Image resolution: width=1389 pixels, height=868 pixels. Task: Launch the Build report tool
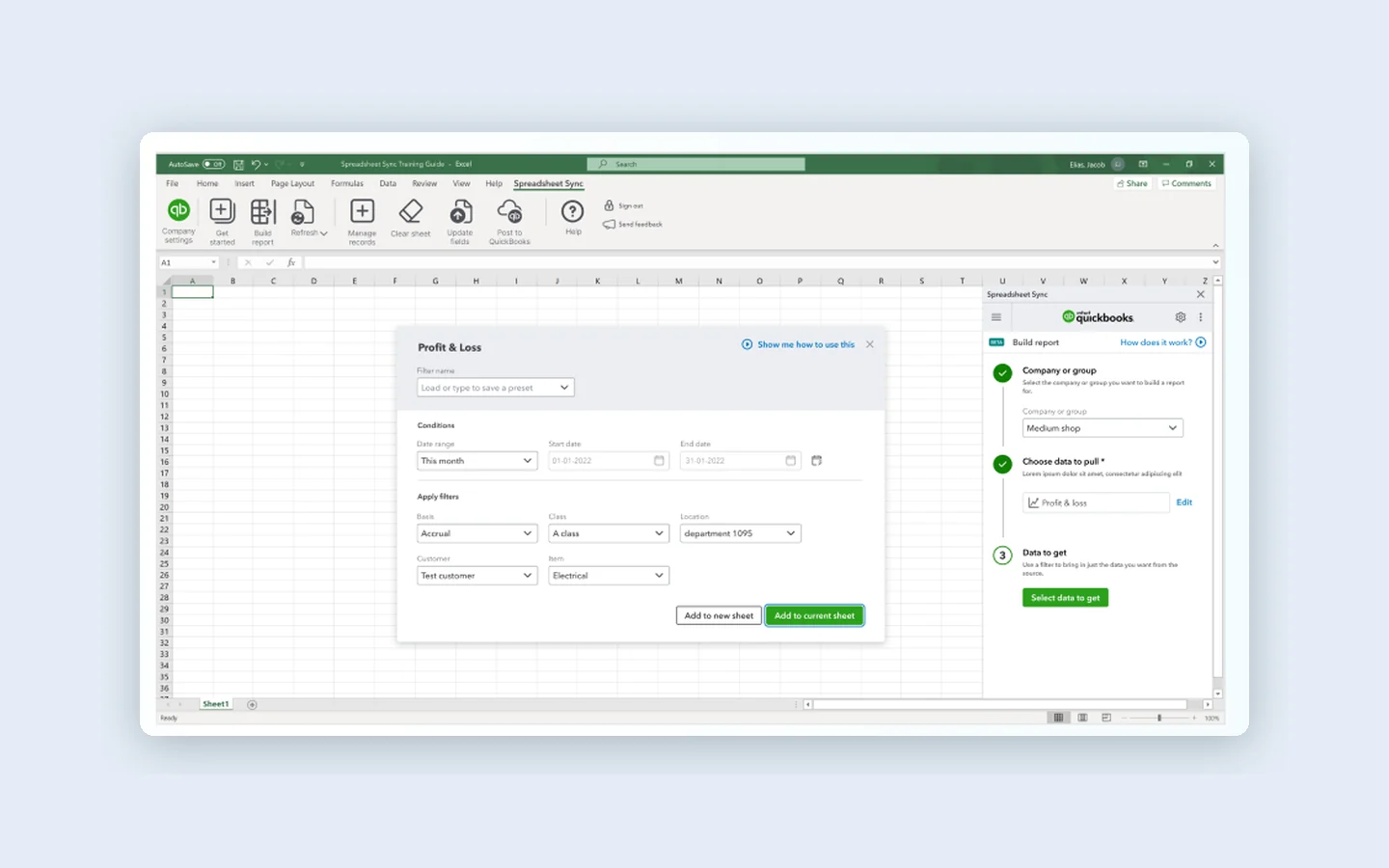(262, 221)
